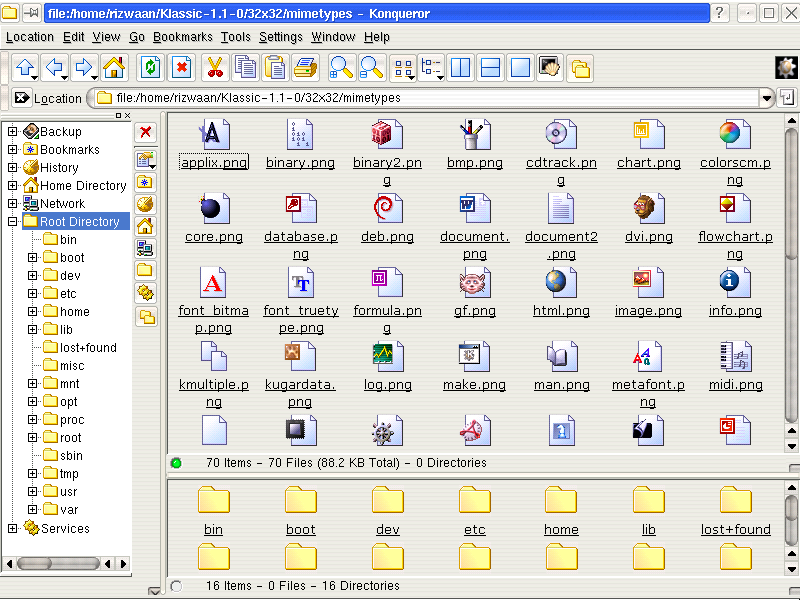Open the Settings menu
This screenshot has width=800, height=600.
281,37
